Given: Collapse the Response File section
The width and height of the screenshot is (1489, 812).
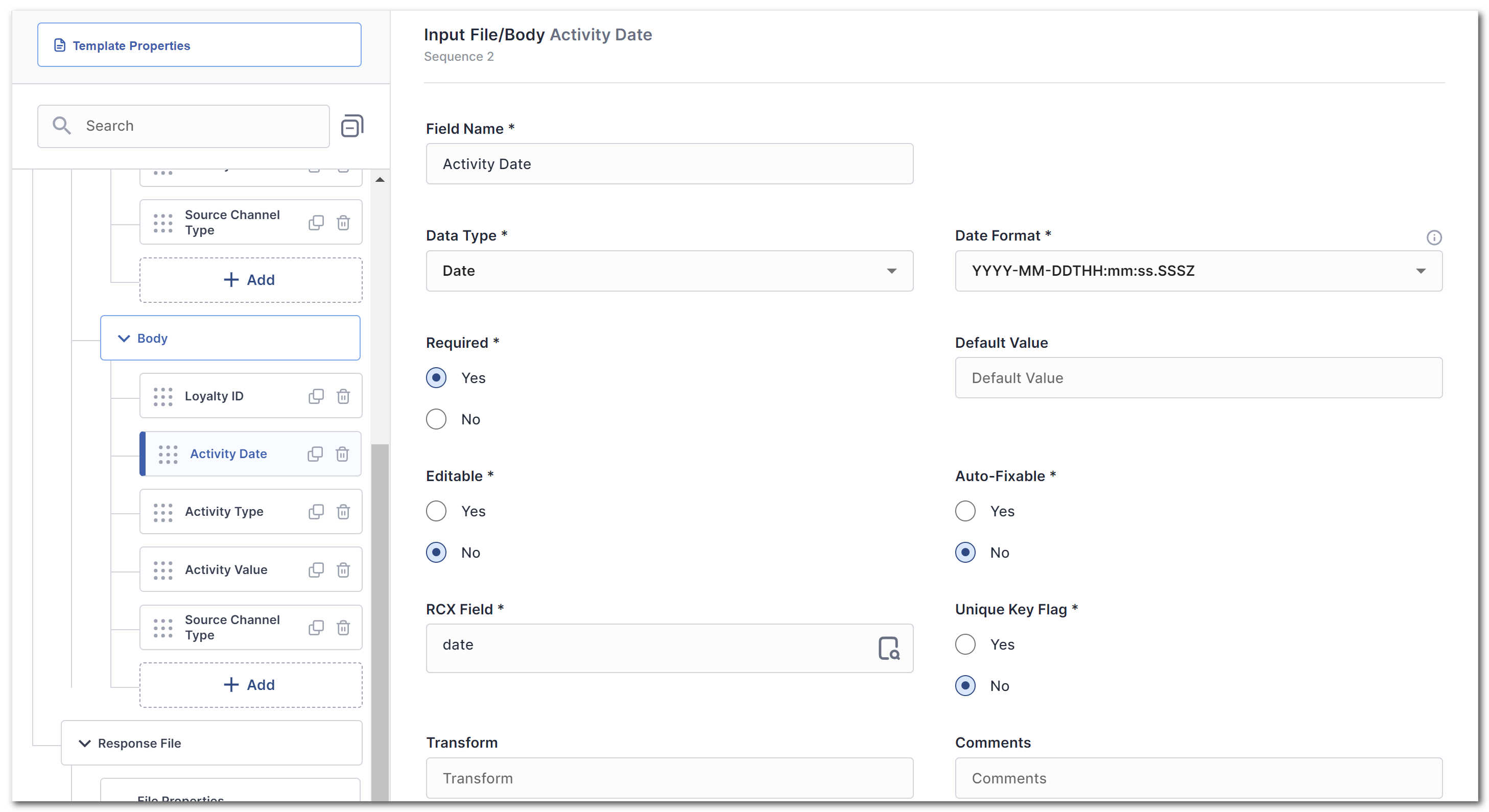Looking at the screenshot, I should click(x=84, y=743).
